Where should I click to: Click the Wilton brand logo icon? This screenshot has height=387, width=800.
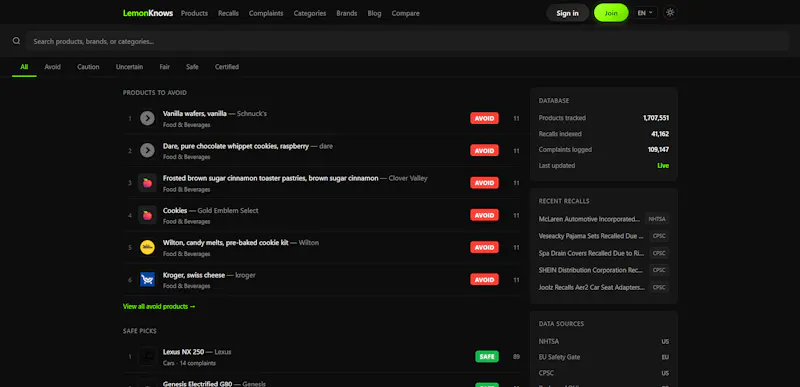click(x=147, y=247)
